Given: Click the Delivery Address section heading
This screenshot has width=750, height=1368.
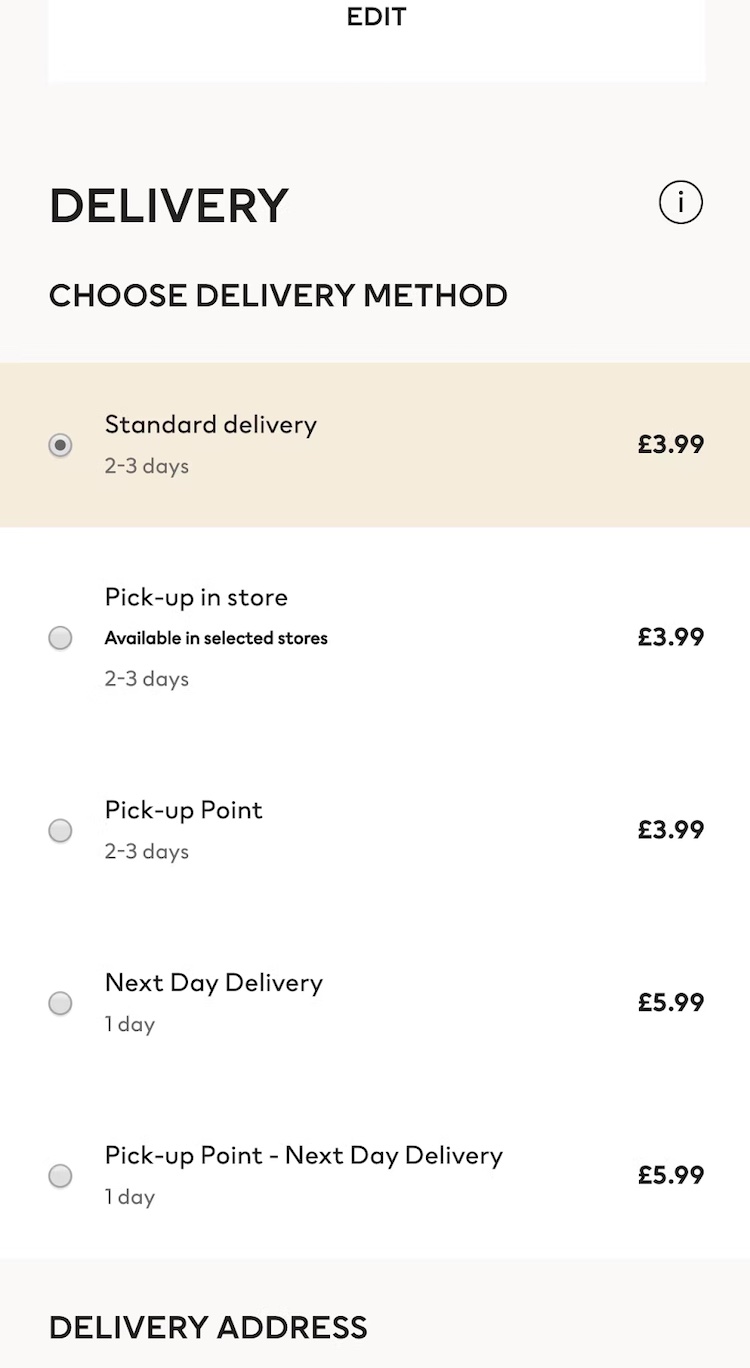Looking at the screenshot, I should 208,1328.
